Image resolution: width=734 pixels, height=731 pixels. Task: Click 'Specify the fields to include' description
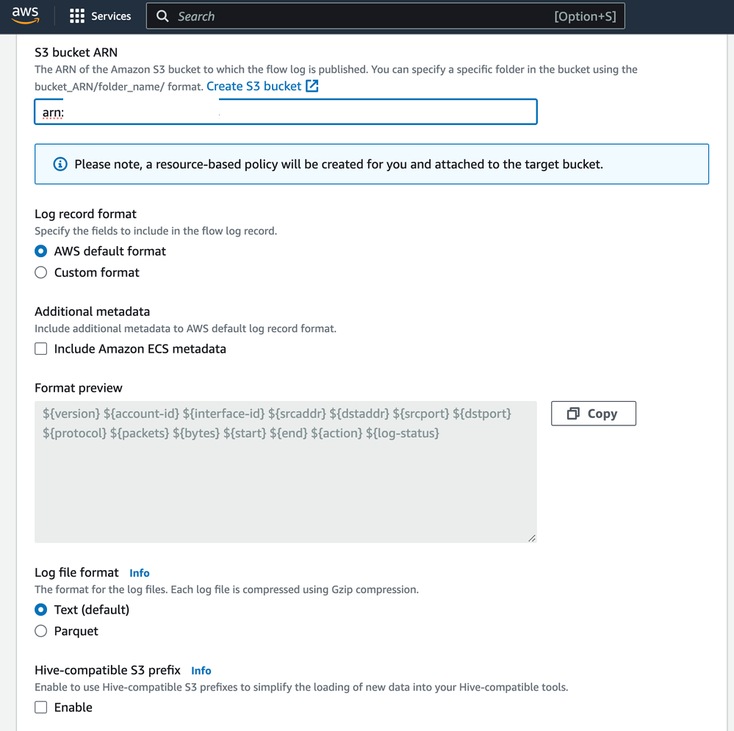[156, 231]
